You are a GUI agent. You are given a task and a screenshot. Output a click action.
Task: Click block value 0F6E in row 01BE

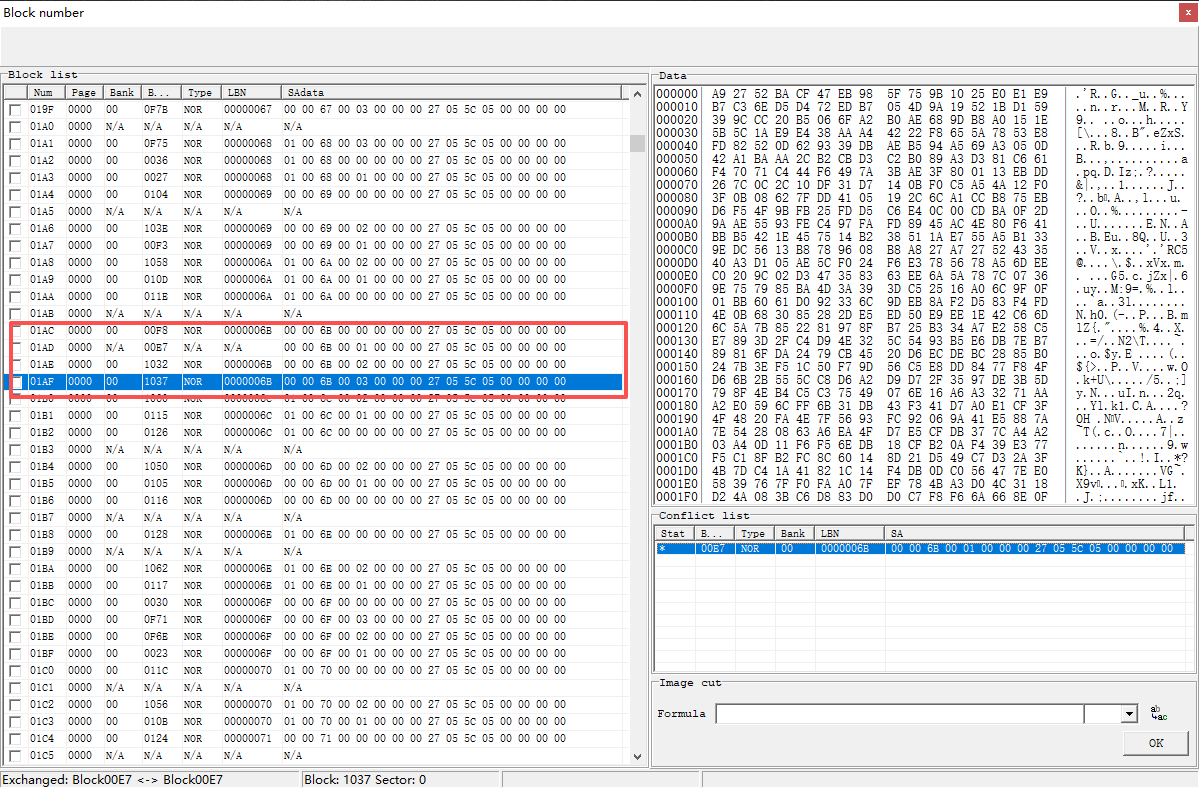[x=155, y=637]
